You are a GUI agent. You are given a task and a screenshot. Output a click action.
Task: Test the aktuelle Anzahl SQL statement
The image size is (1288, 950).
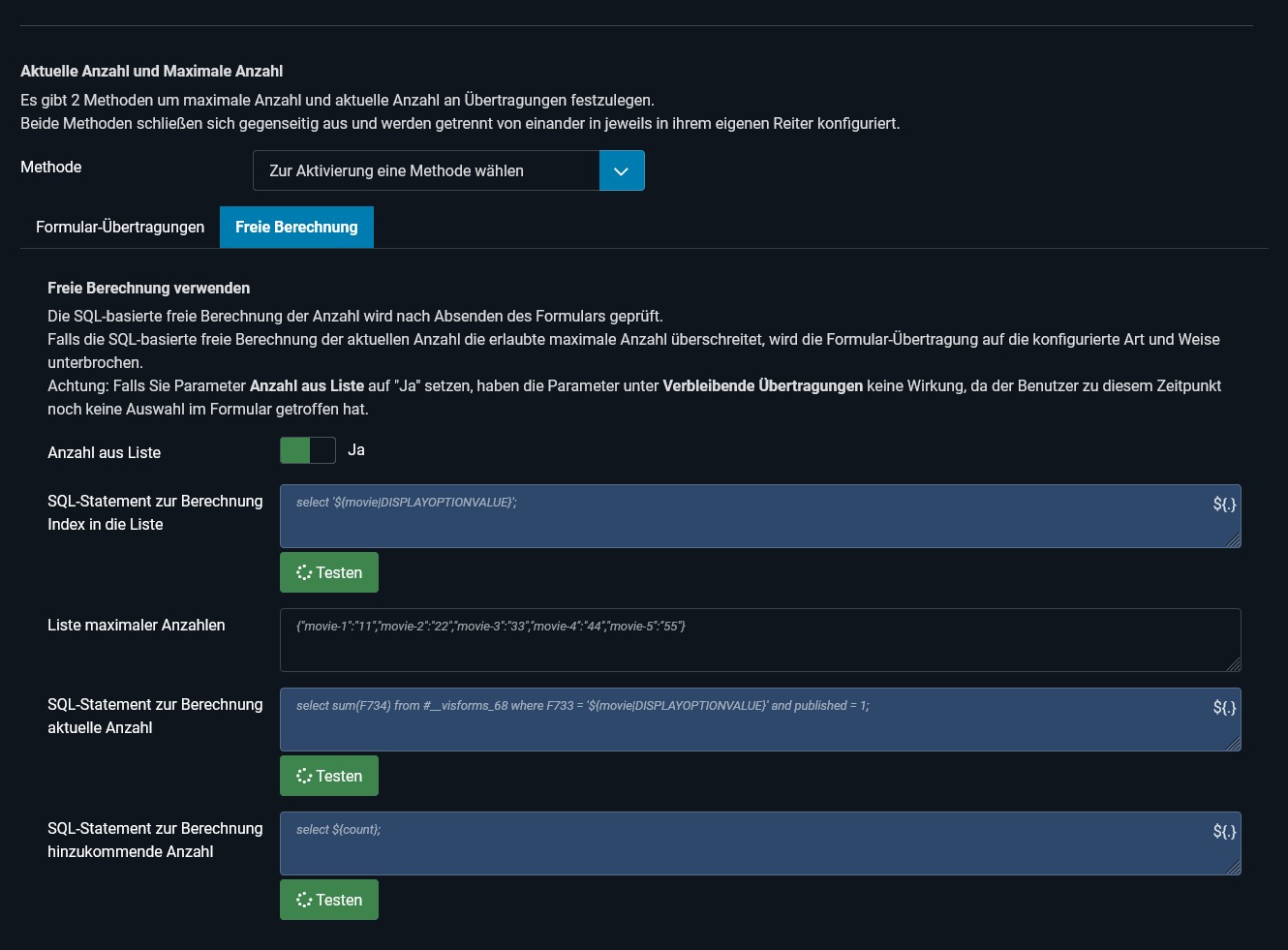(x=329, y=777)
